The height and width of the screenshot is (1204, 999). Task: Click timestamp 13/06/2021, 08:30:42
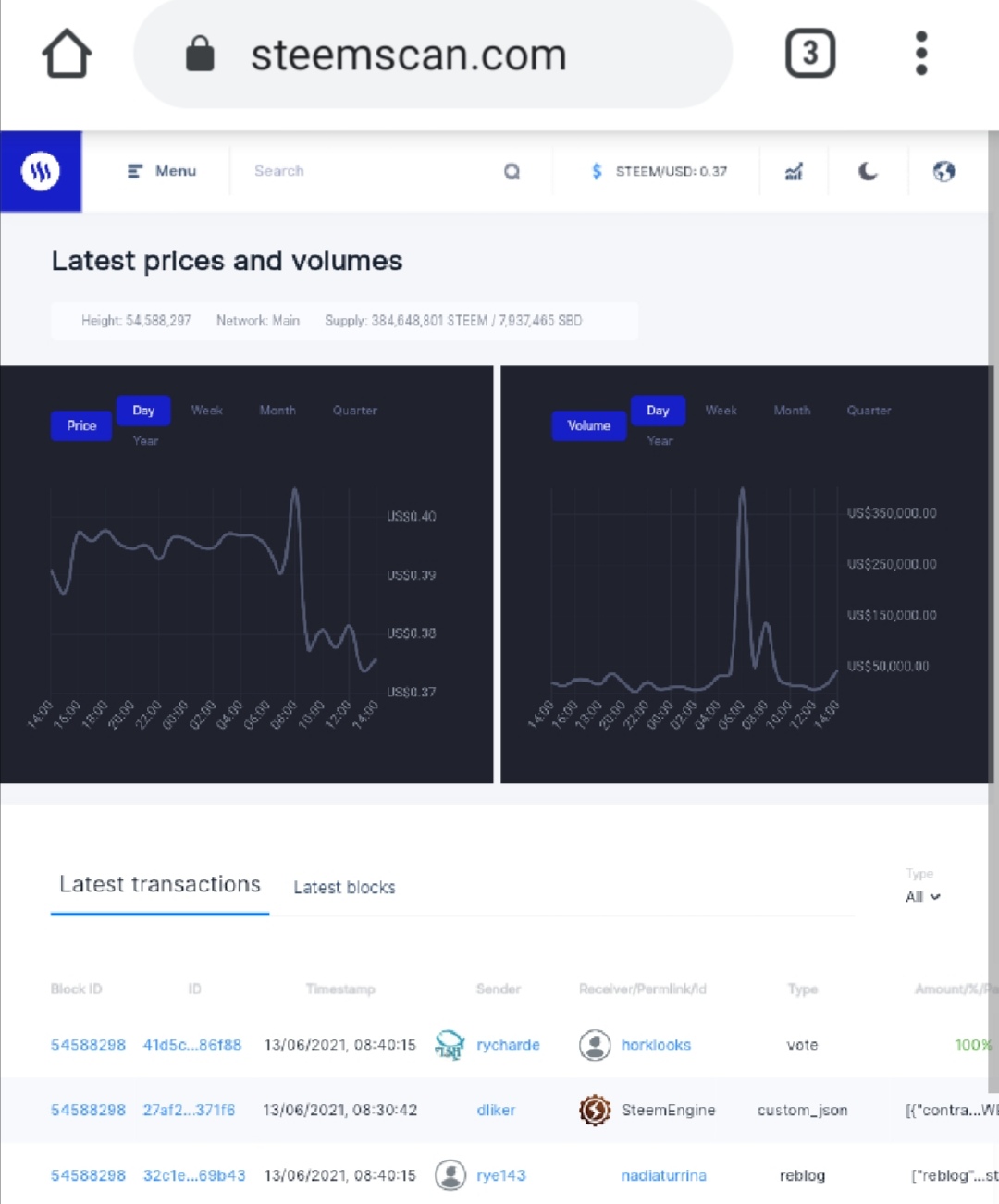click(339, 1111)
